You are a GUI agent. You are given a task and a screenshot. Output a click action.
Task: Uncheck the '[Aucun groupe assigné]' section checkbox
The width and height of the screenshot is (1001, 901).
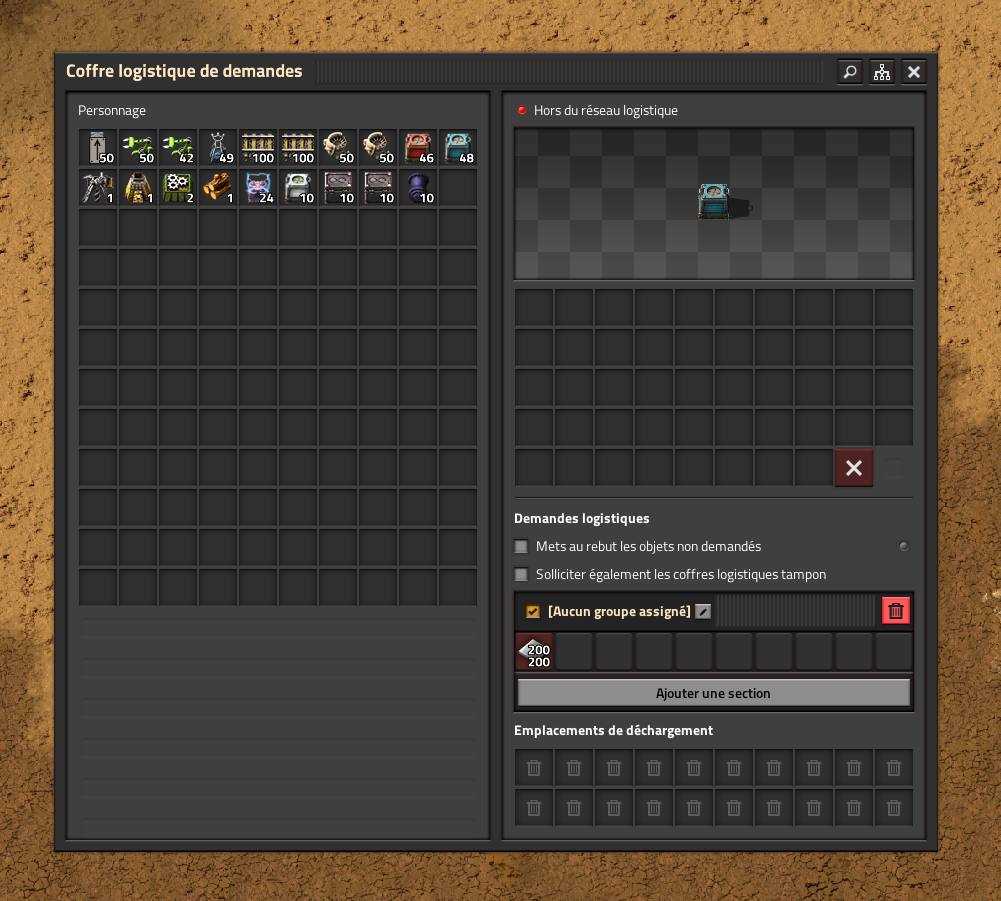[533, 611]
